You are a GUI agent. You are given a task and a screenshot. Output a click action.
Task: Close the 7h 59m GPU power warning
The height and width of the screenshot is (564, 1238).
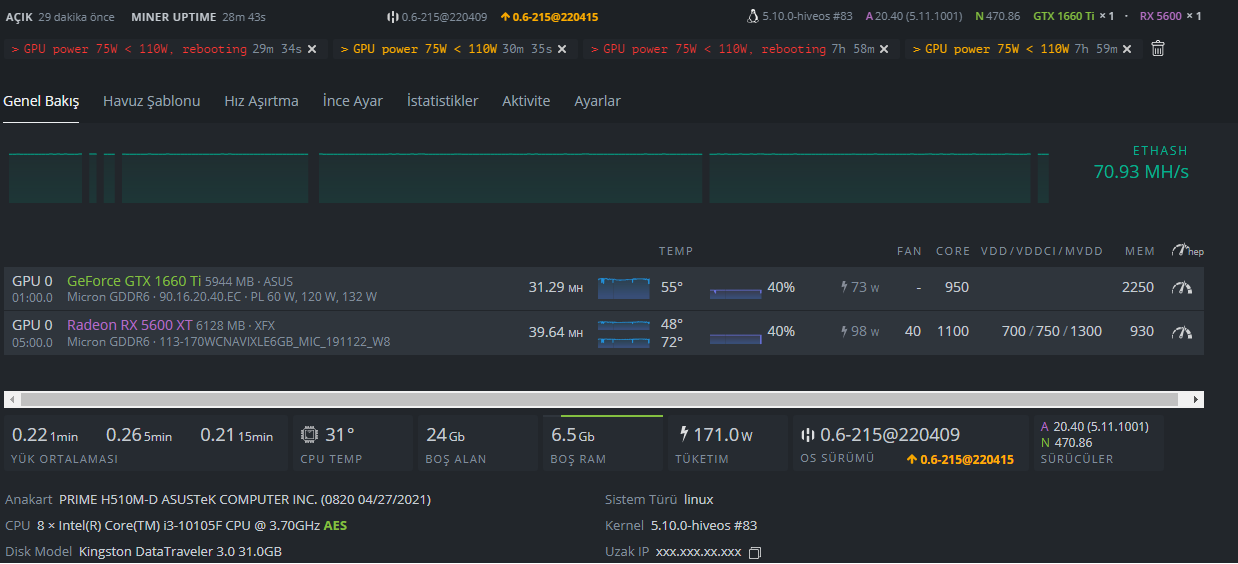[x=1127, y=49]
